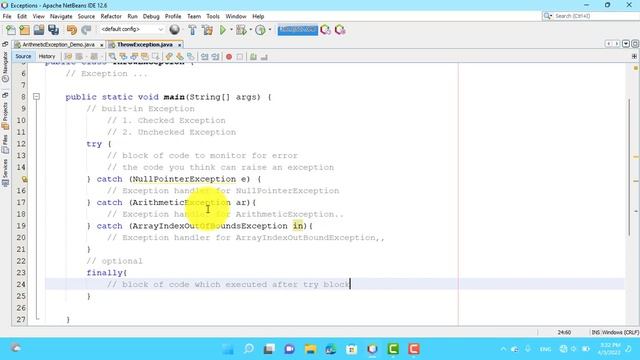The height and width of the screenshot is (360, 640).
Task: Open the Edit menu
Action: point(22,16)
